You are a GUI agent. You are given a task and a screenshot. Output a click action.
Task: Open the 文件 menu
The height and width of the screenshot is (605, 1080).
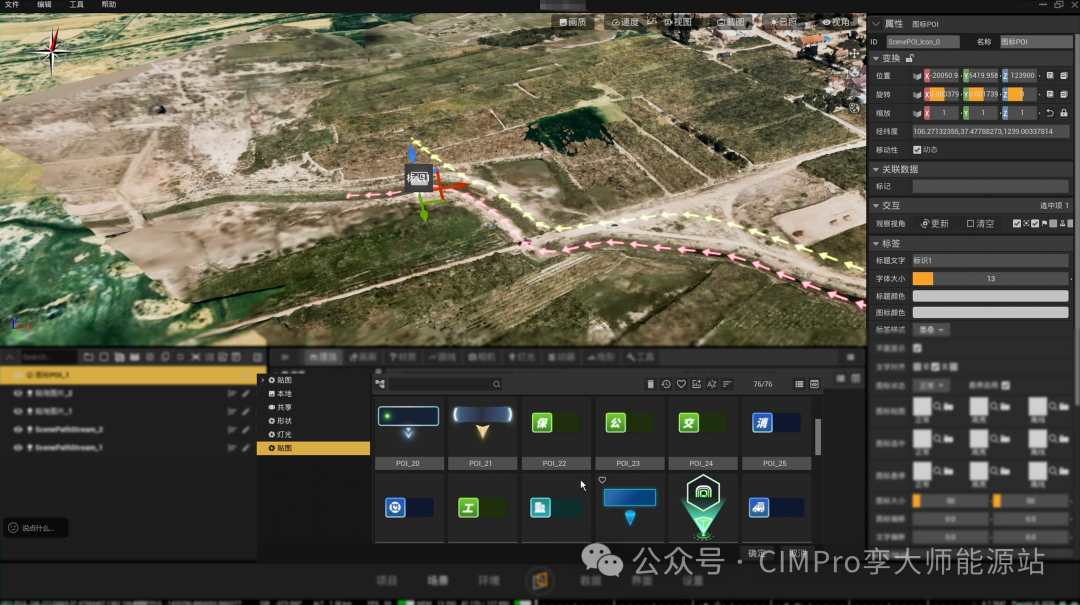pos(12,5)
